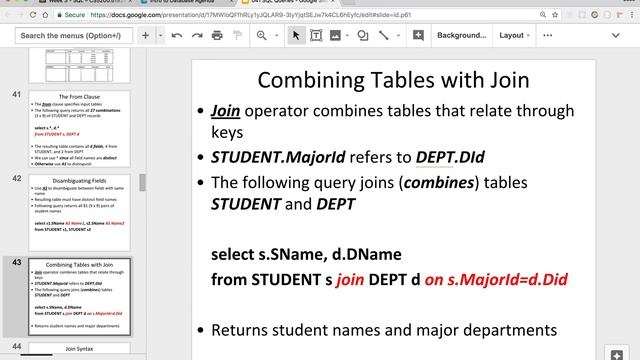Open the Layout dropdown
The height and width of the screenshot is (360, 640).
514,36
